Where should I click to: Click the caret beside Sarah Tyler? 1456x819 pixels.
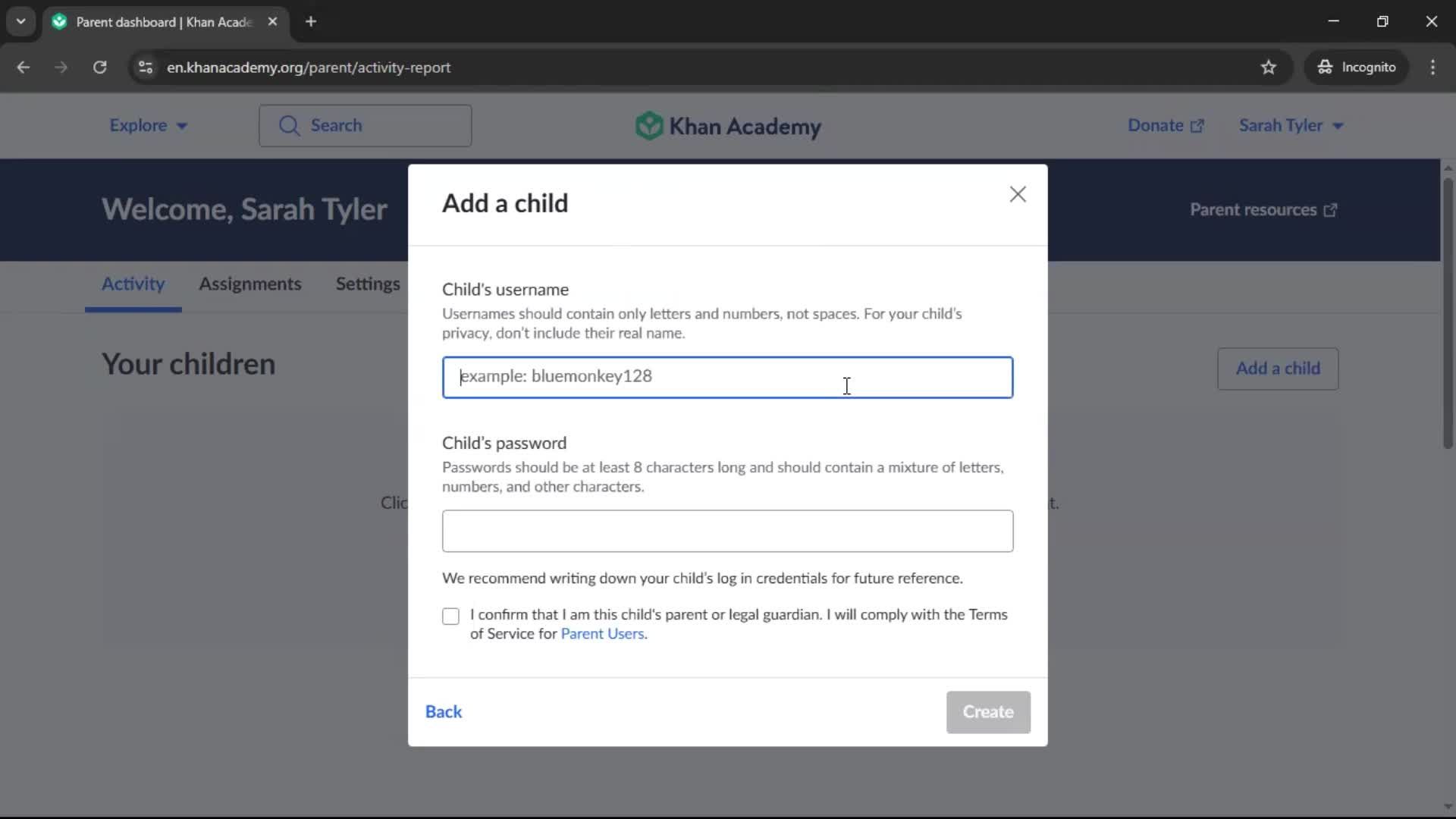click(1338, 126)
